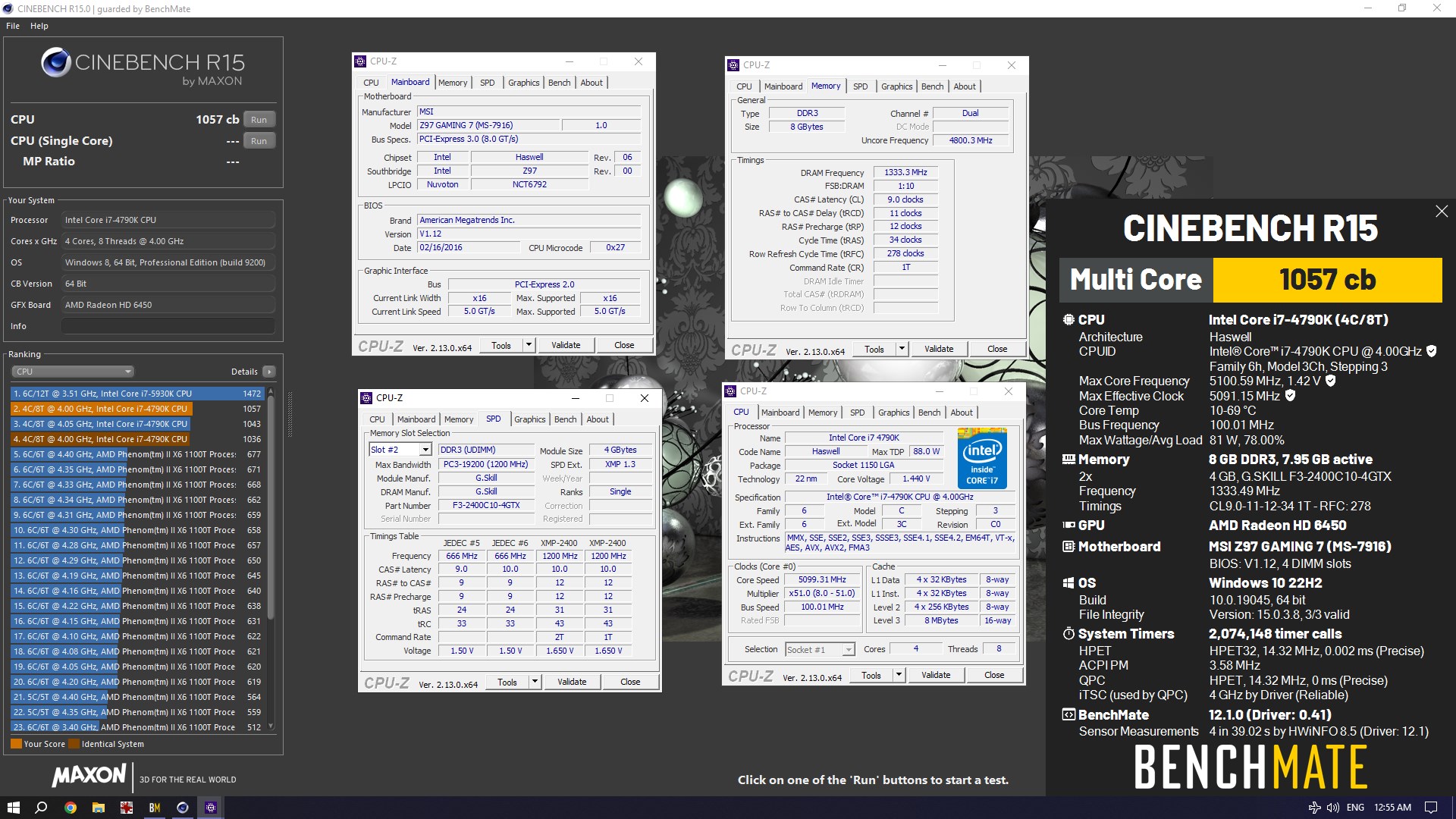Click verified shield next to Max Core Frequency
1456x819 pixels.
[1330, 381]
